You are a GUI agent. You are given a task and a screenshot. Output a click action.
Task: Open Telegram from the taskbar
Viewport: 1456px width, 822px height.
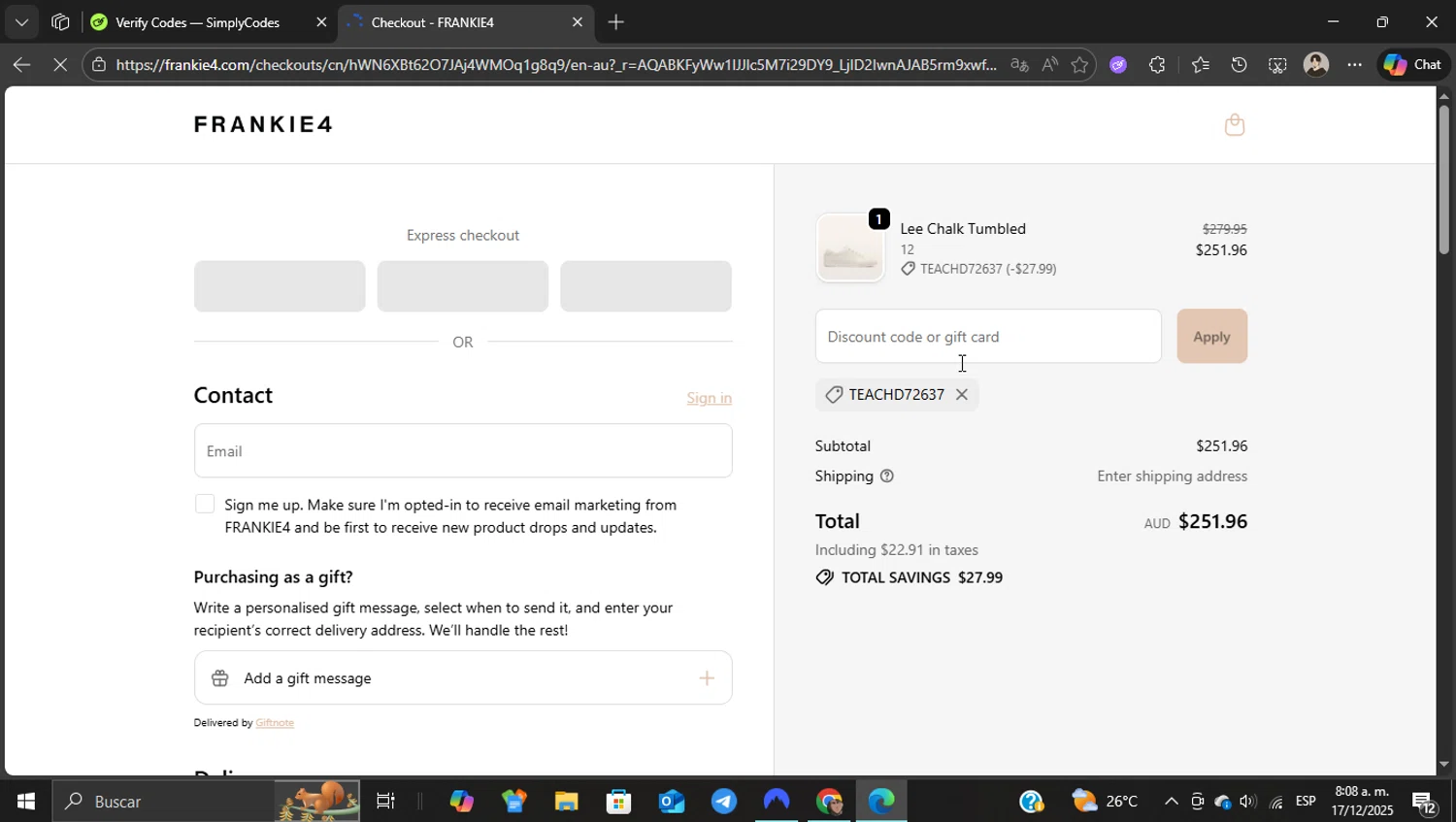pos(723,802)
